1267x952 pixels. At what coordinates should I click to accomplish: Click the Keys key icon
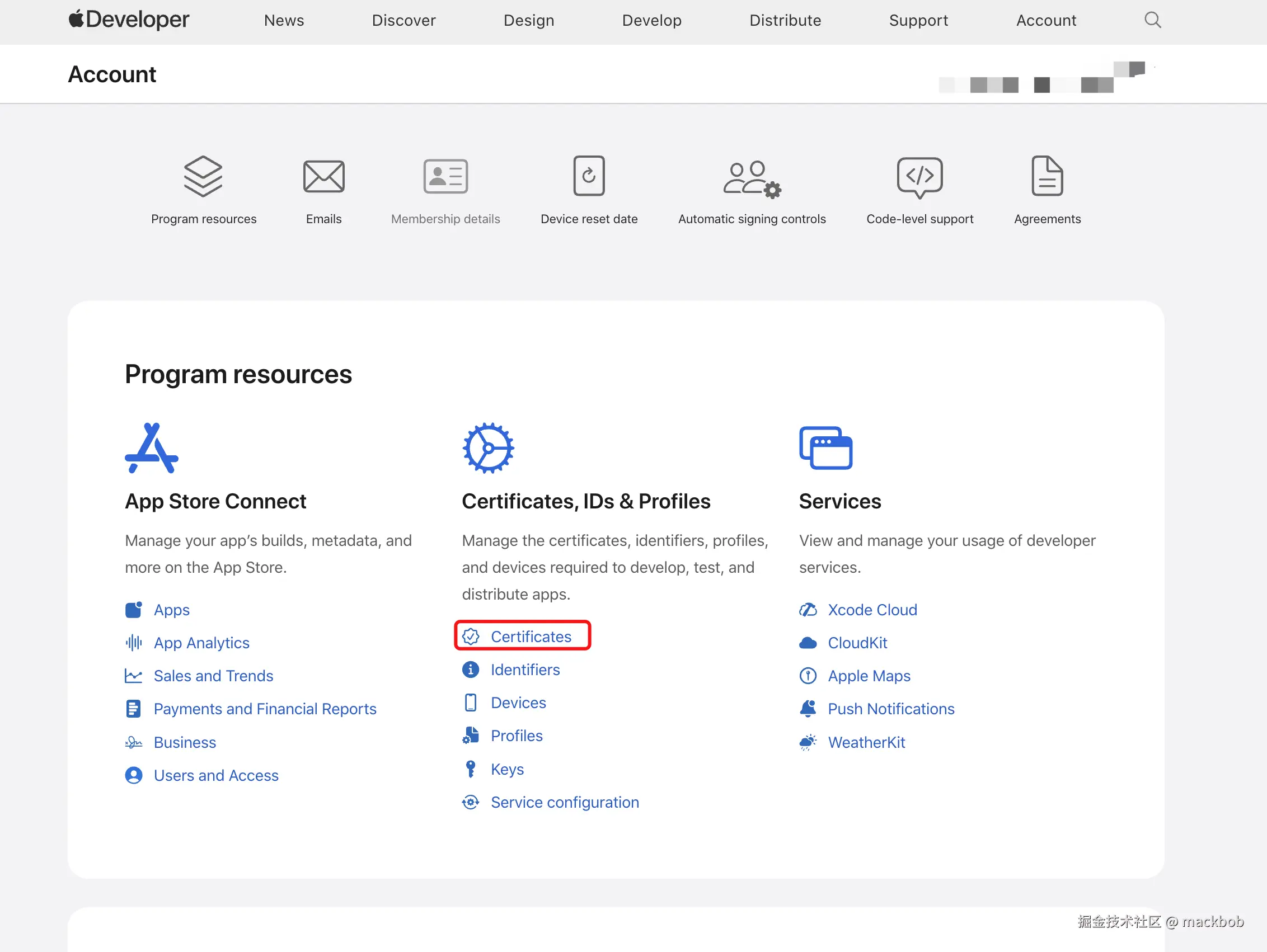tap(471, 770)
